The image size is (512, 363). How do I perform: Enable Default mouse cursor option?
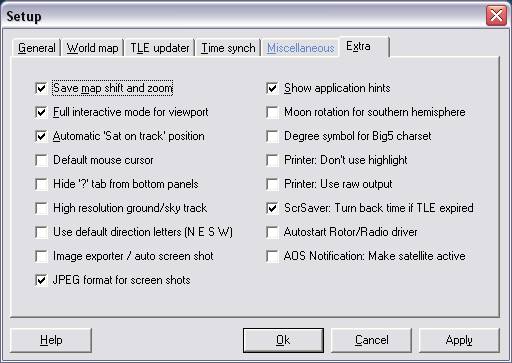click(x=41, y=160)
